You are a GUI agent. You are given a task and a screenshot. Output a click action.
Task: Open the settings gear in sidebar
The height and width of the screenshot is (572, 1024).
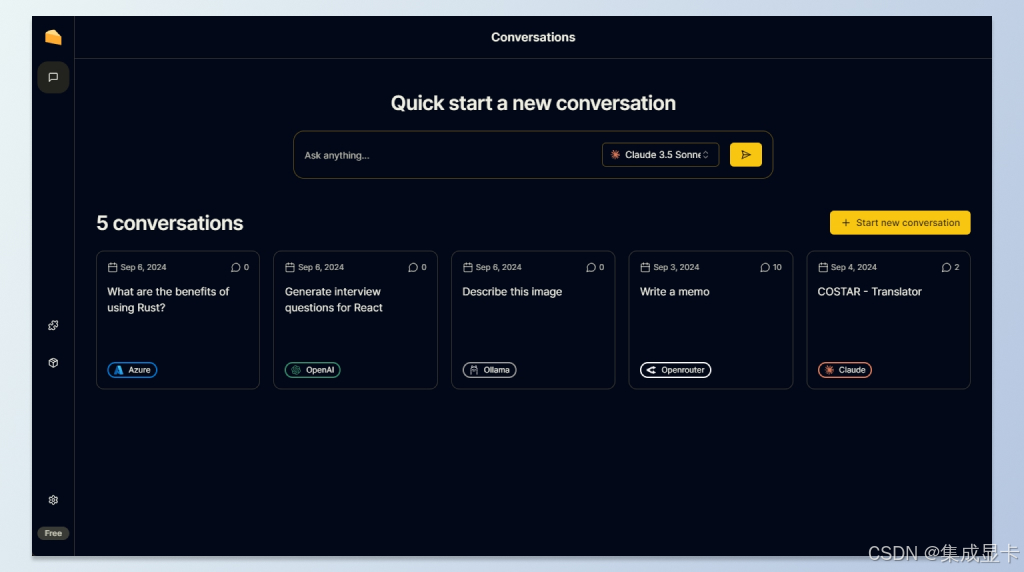(x=53, y=500)
